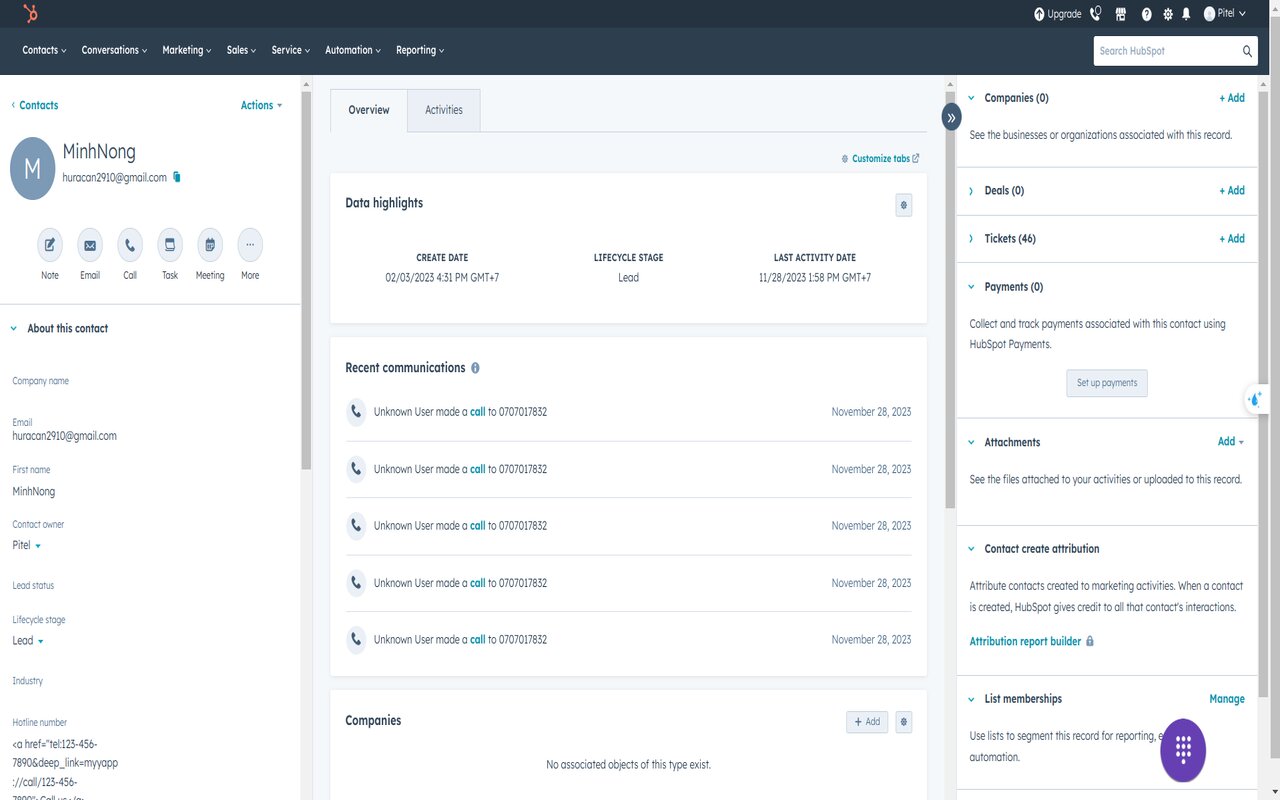Viewport: 1280px width, 800px height.
Task: Click the Customize tabs link
Action: pos(880,158)
